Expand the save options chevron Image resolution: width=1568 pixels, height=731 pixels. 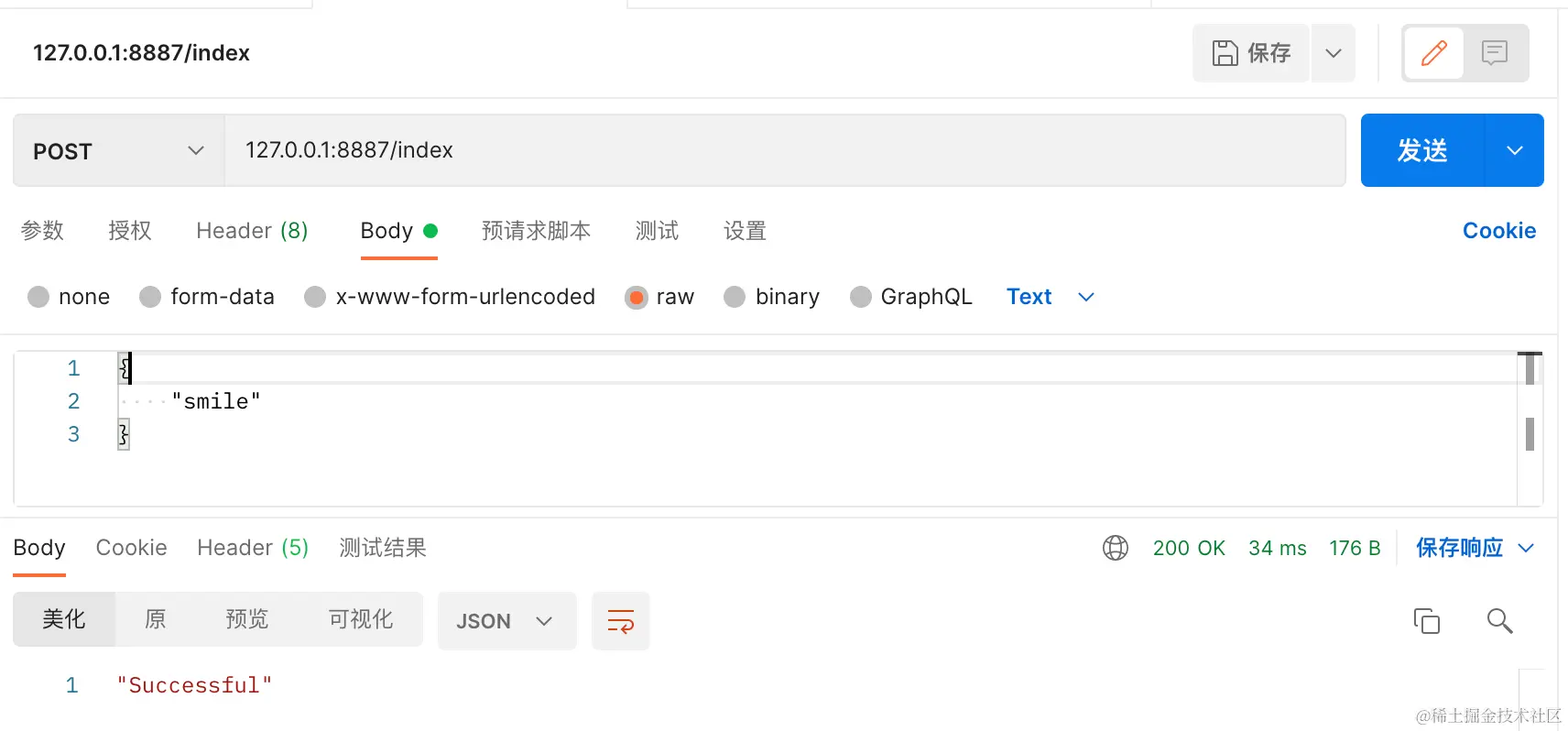pyautogui.click(x=1334, y=53)
